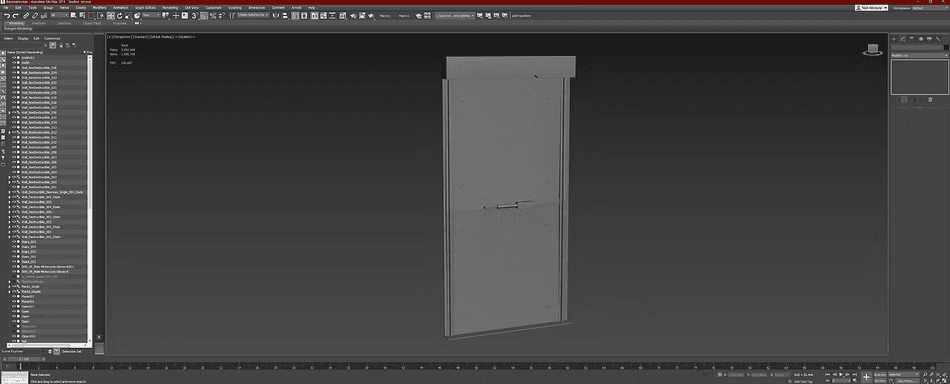Toggle the Scene Explorer toolbar button
Viewport: 950px width, 384px height.
tap(295, 15)
